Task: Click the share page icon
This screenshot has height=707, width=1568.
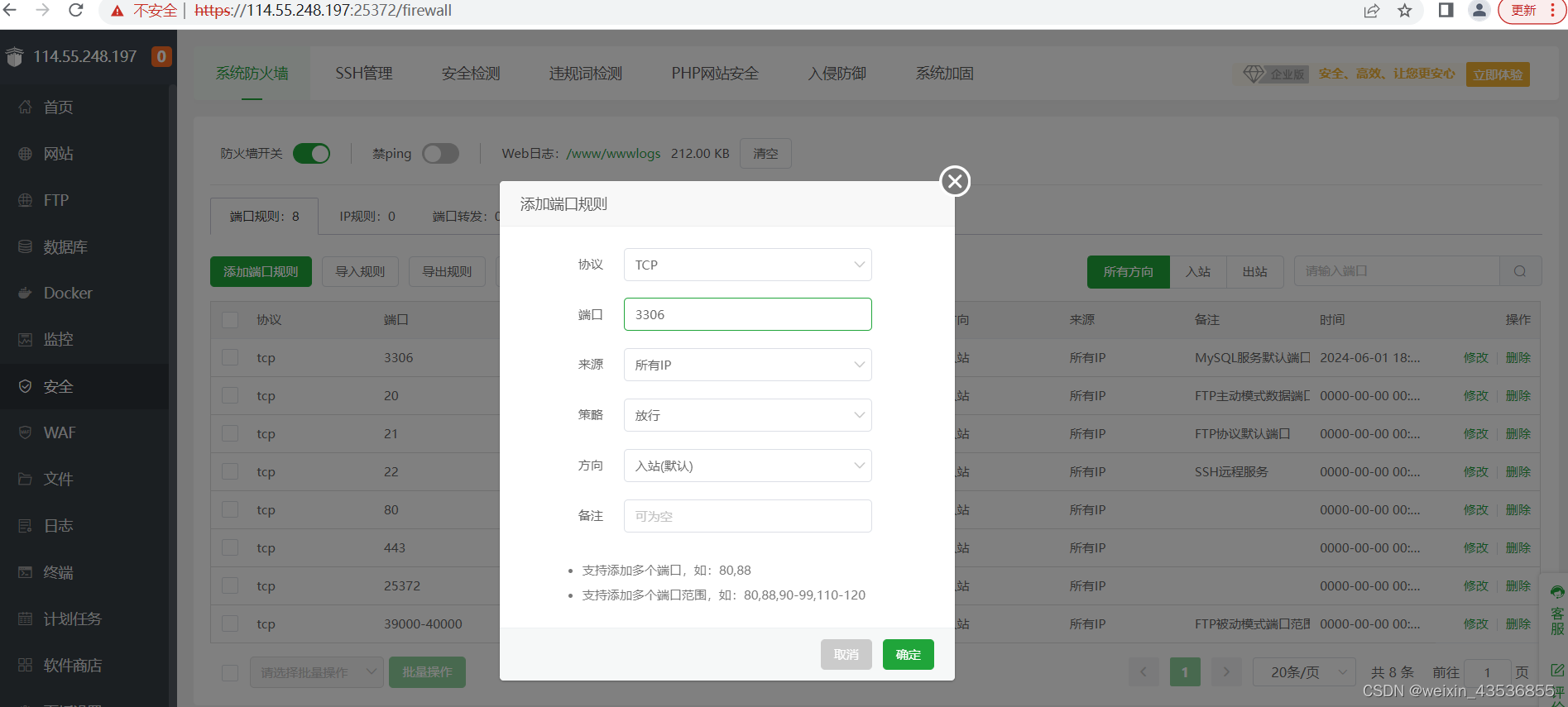Action: [1372, 10]
